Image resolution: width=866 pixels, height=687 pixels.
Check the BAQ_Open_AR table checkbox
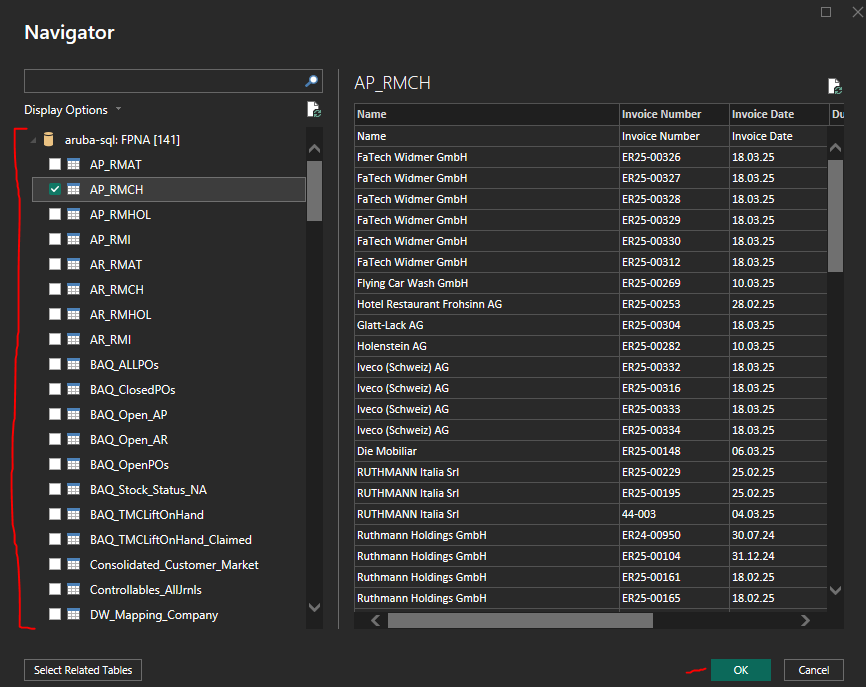(x=55, y=439)
